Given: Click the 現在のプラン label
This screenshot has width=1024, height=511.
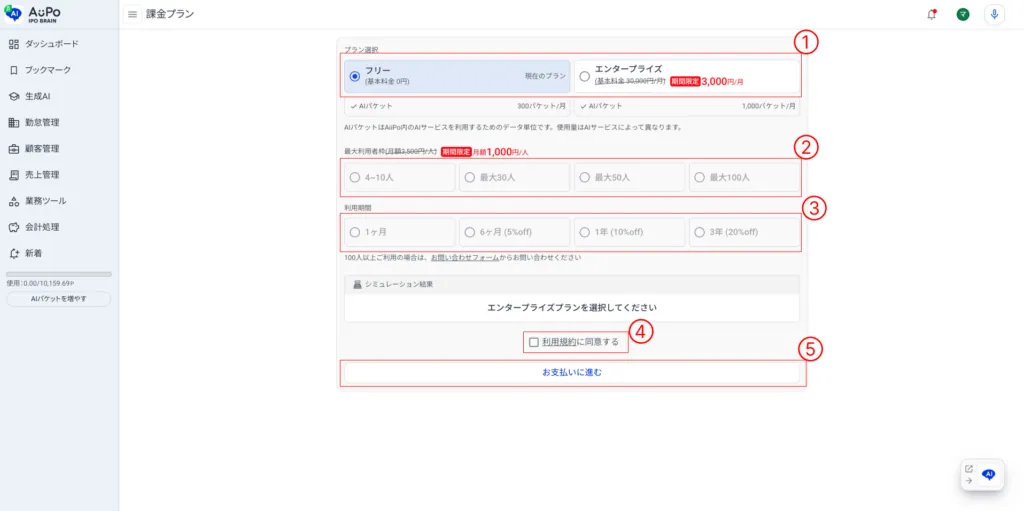Looking at the screenshot, I should tap(545, 76).
